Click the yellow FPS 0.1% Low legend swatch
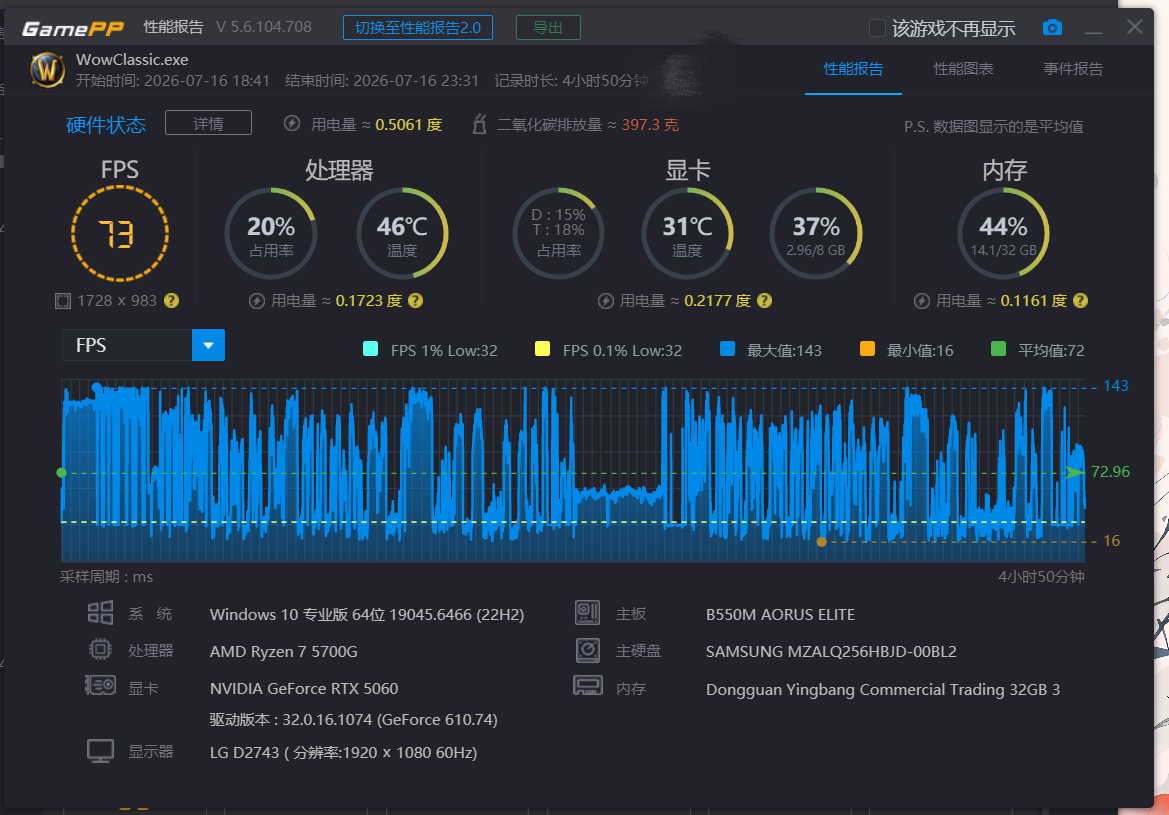 click(542, 349)
